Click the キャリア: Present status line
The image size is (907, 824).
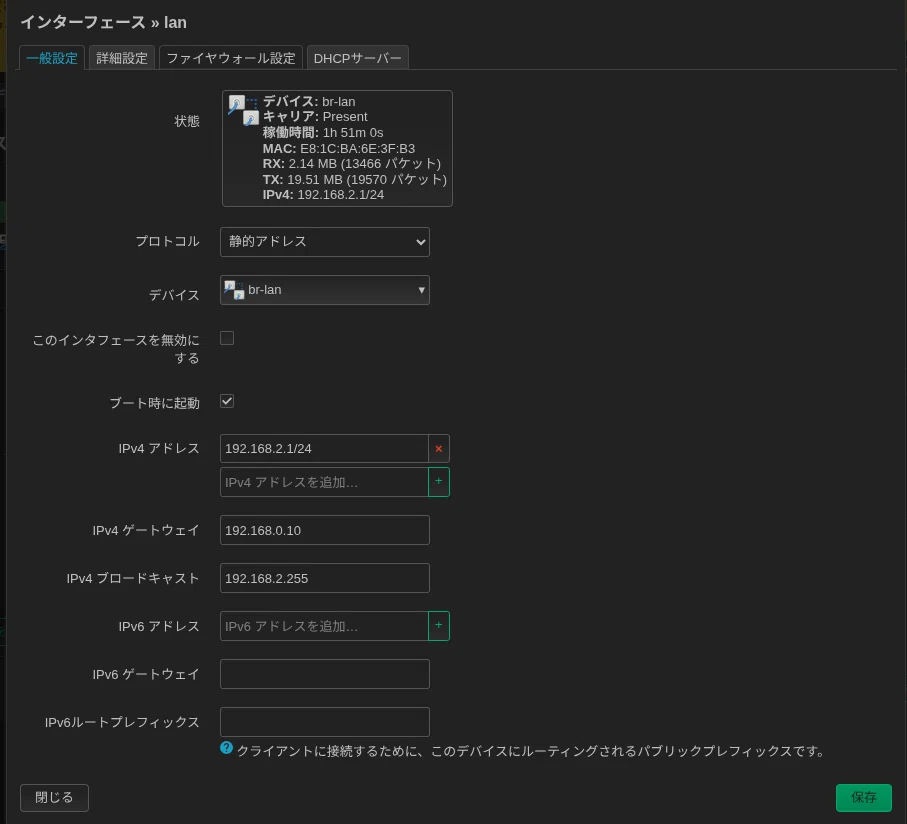tap(315, 117)
